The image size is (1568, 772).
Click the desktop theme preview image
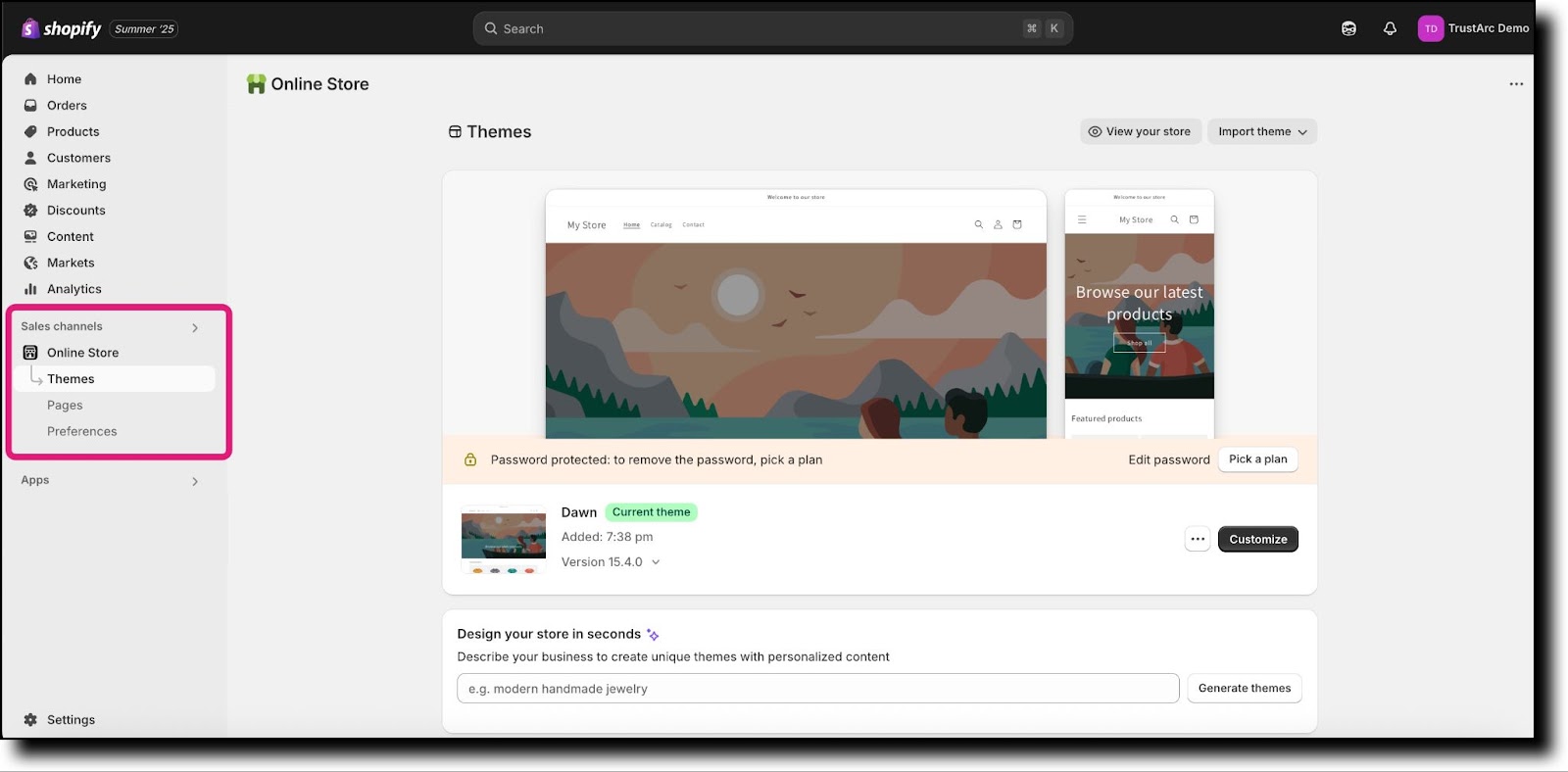[x=796, y=314]
